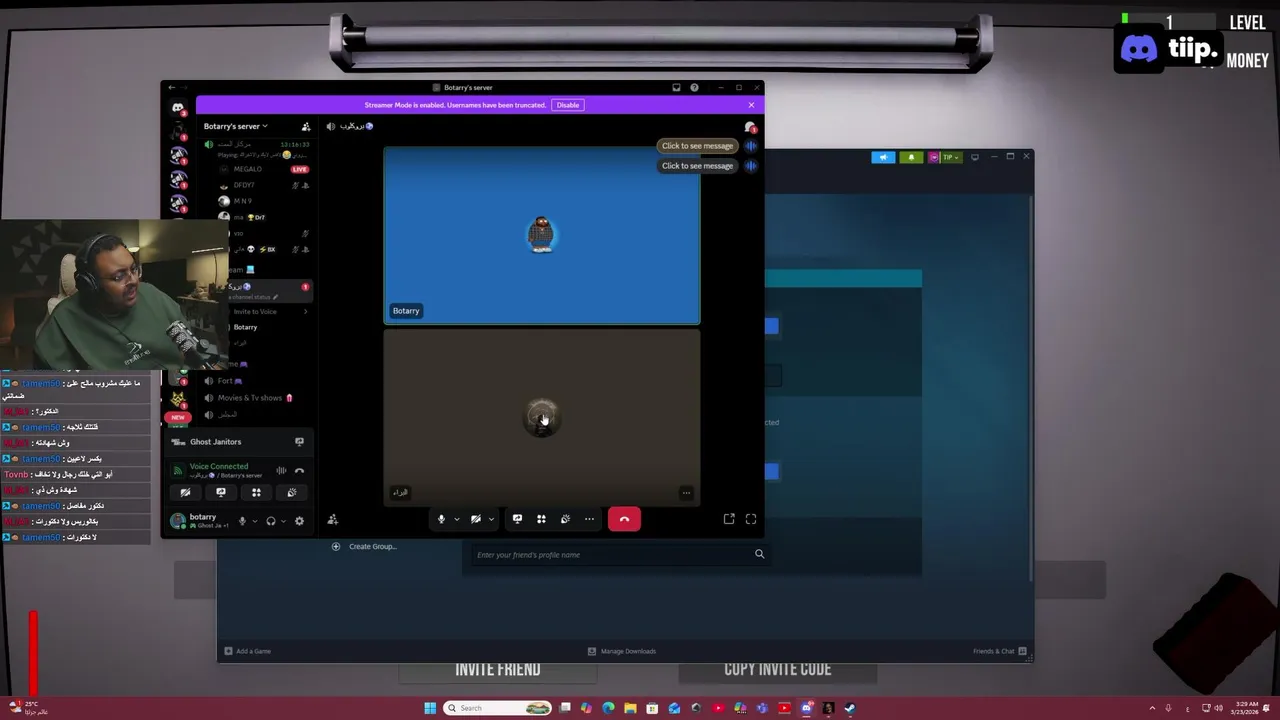Select Botarry in the voice member list

point(264,327)
